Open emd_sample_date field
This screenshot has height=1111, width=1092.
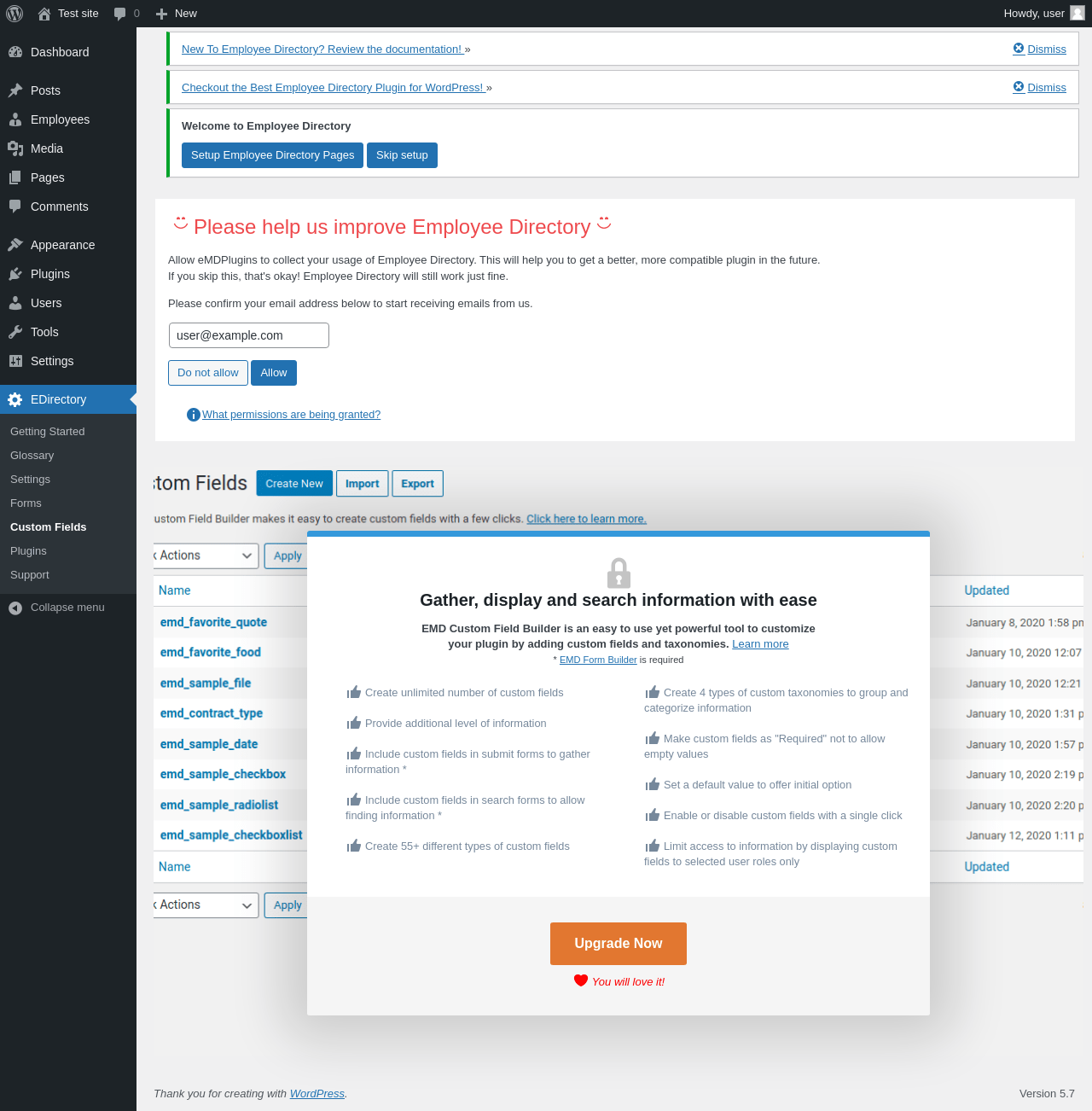coord(209,744)
